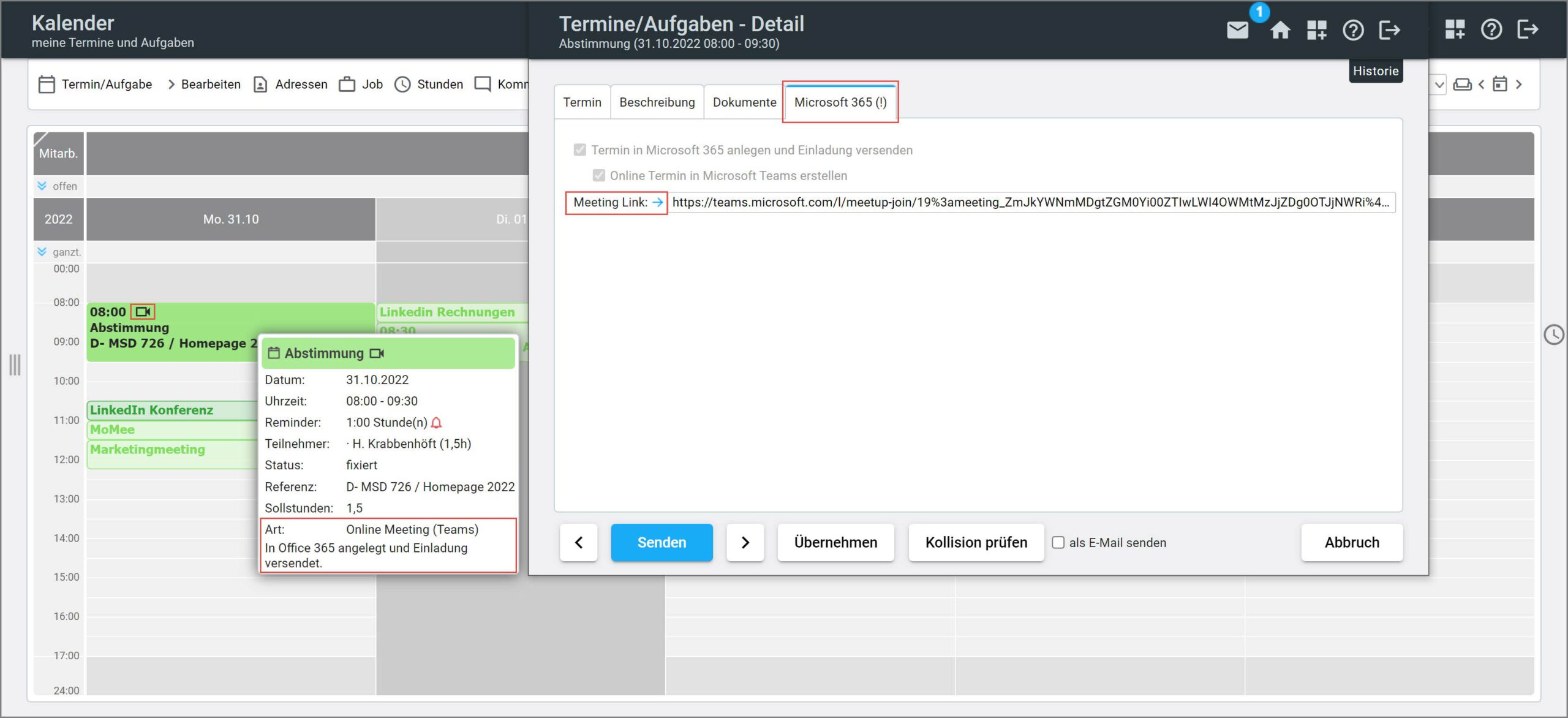The width and height of the screenshot is (1568, 718).
Task: Toggle 'Online Termin in Microsoft Teams erstellen' checkbox
Action: pos(598,176)
